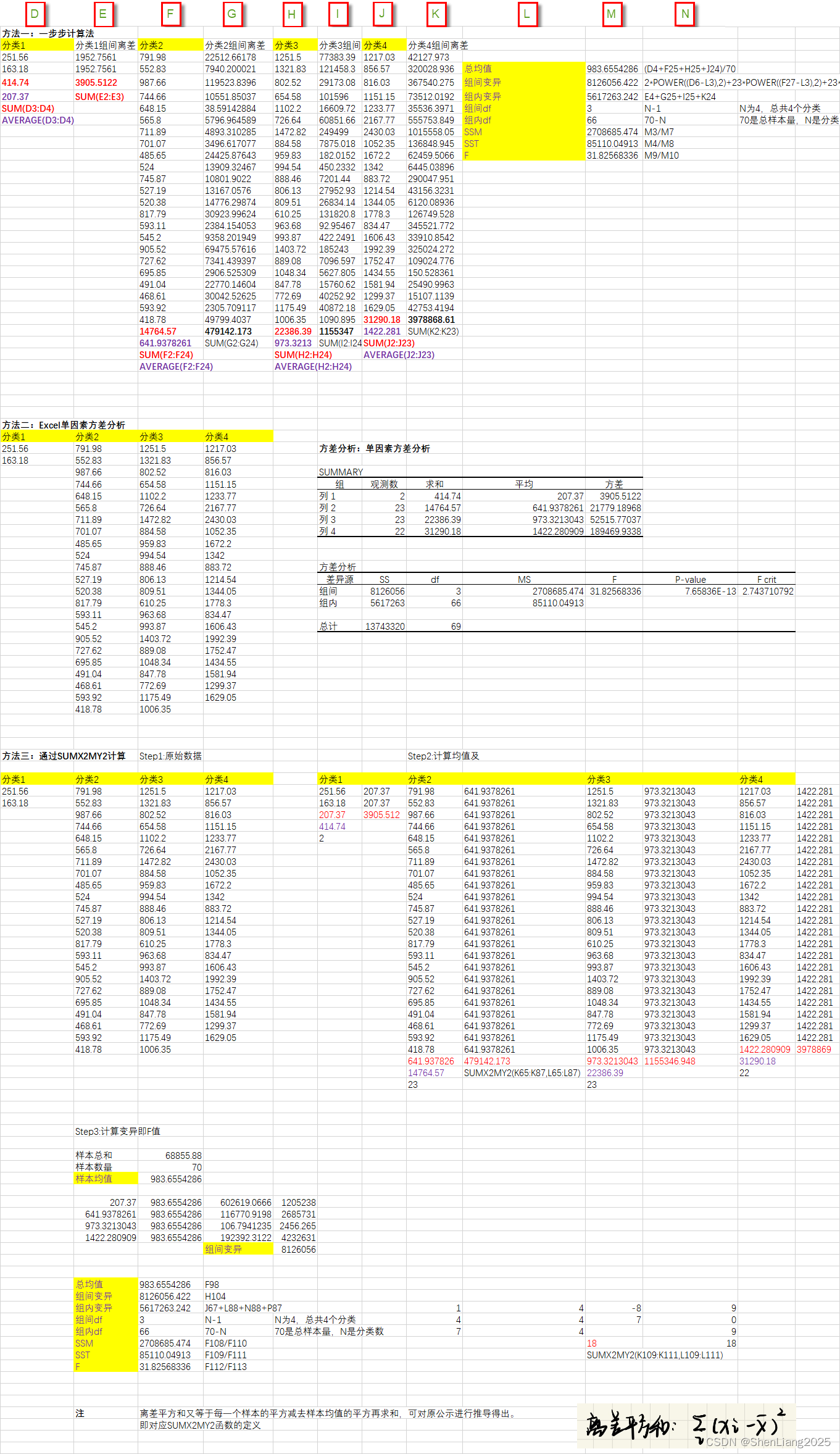The width and height of the screenshot is (840, 1454).
Task: Select the cell containing -8
Action: pyautogui.click(x=636, y=1308)
